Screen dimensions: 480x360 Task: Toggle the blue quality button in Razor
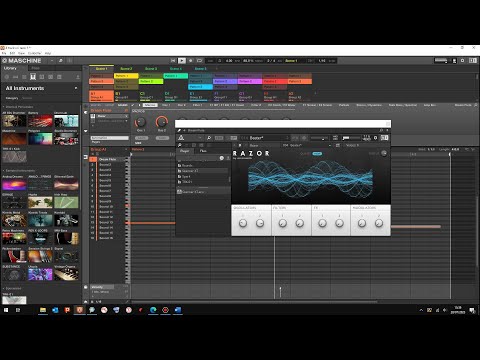click(317, 154)
